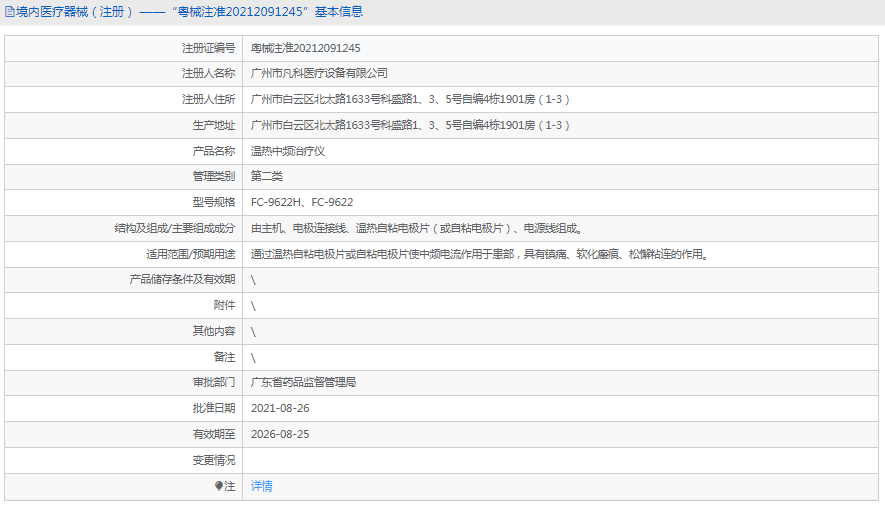The height and width of the screenshot is (509, 885).
Task: Click the 注册证编号 label
Action: (x=208, y=48)
